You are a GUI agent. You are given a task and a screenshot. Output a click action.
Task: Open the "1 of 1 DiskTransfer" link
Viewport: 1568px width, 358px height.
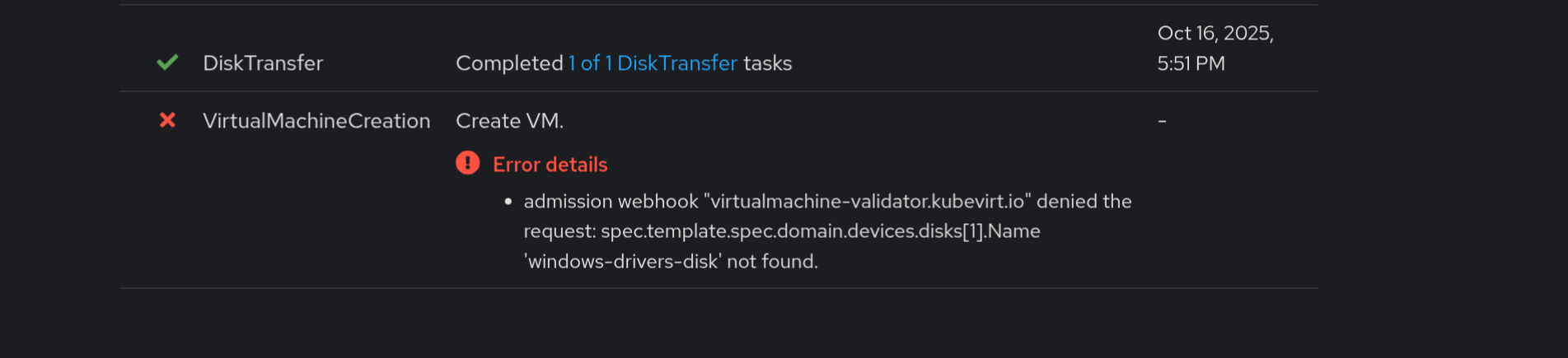[653, 63]
